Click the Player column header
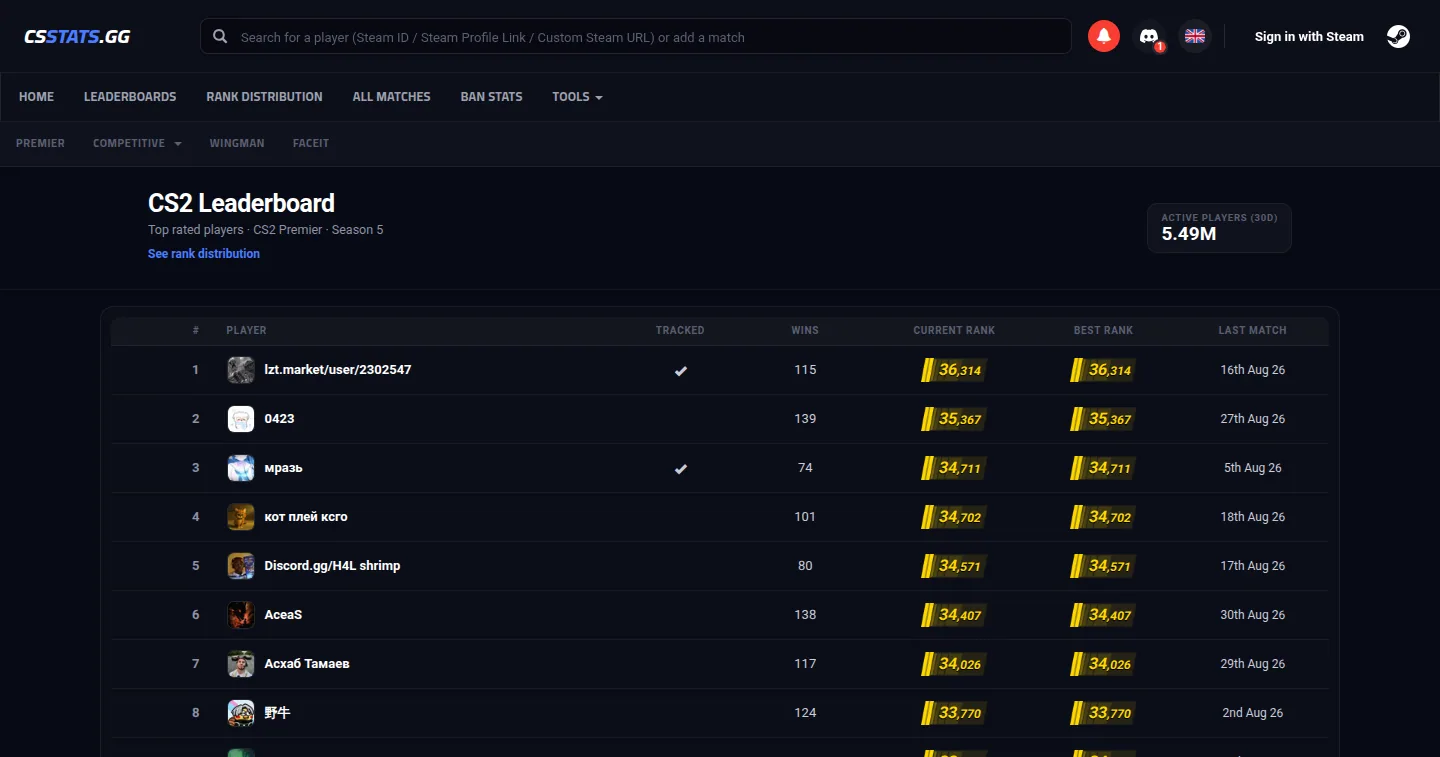This screenshot has width=1440, height=757. click(246, 330)
